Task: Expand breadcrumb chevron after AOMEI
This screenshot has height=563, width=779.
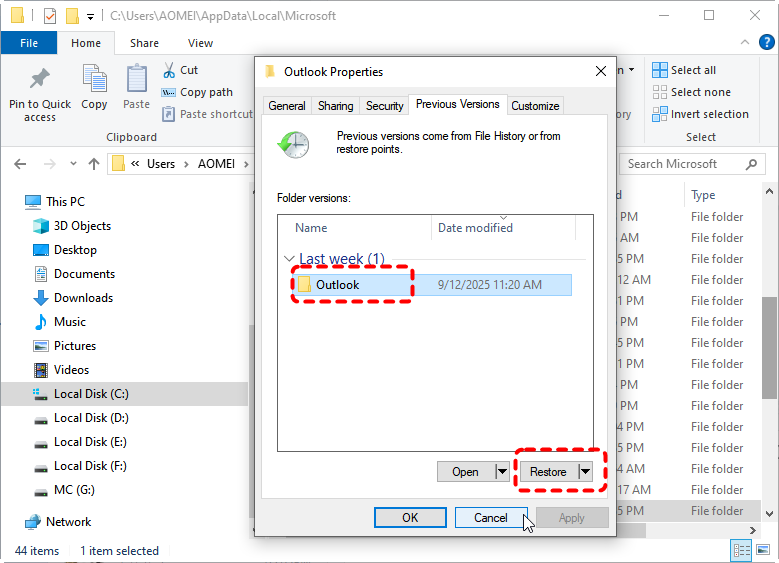Action: tap(246, 164)
